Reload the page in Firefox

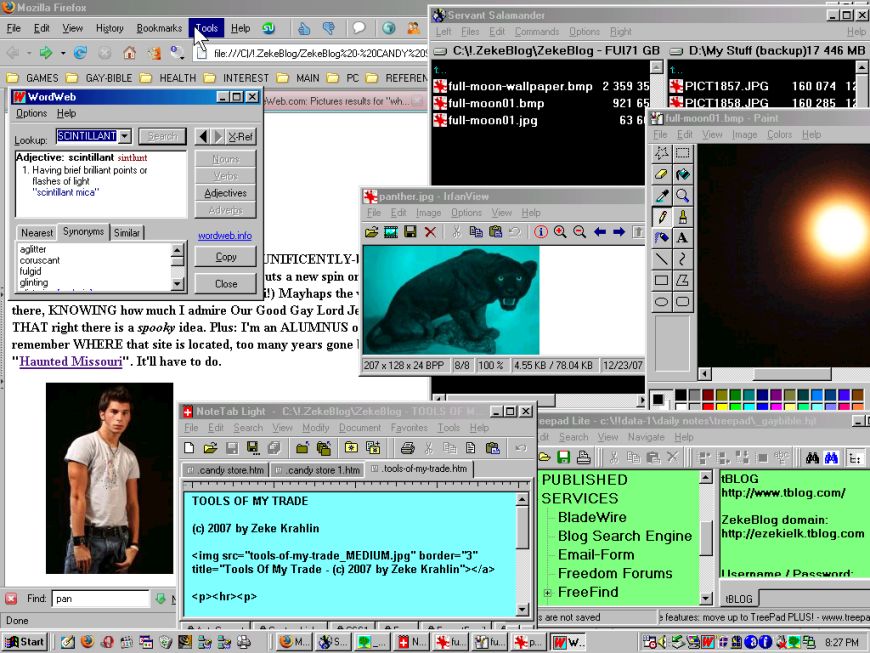[x=80, y=53]
